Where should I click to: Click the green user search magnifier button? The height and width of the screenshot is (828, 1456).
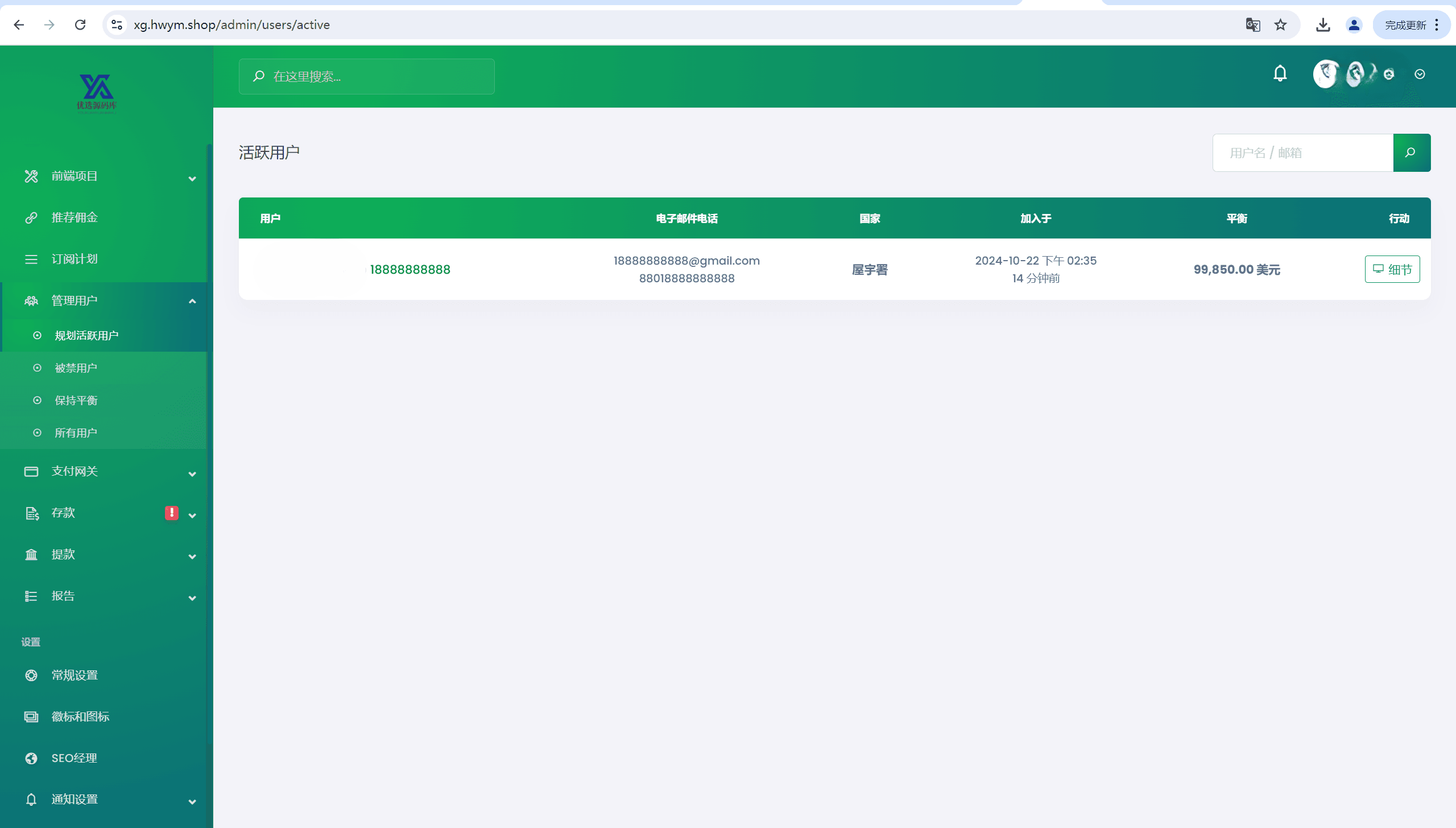click(x=1411, y=153)
